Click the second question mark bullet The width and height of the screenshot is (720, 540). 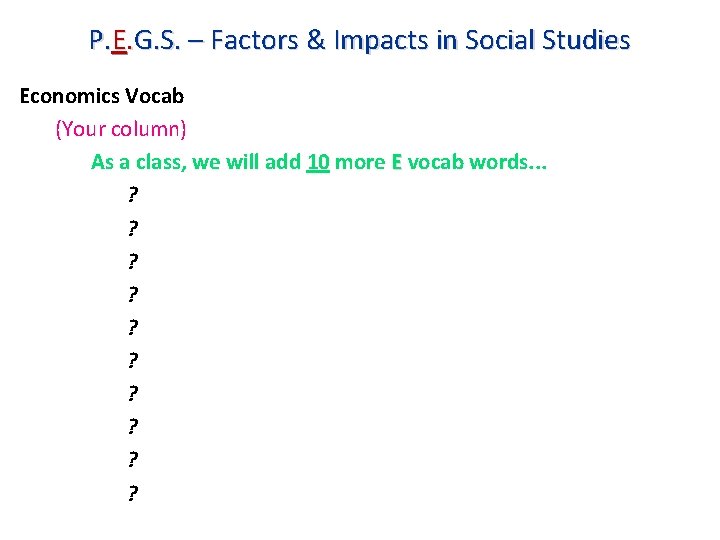pos(133,228)
